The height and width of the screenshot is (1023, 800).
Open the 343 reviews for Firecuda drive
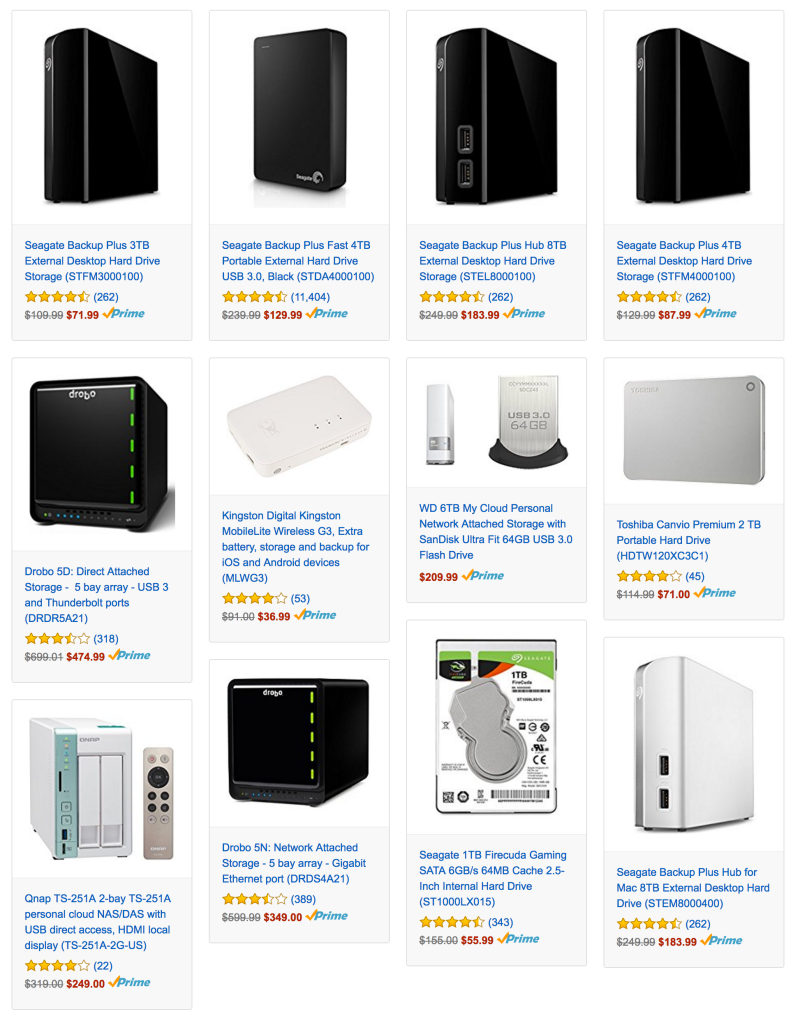click(500, 923)
